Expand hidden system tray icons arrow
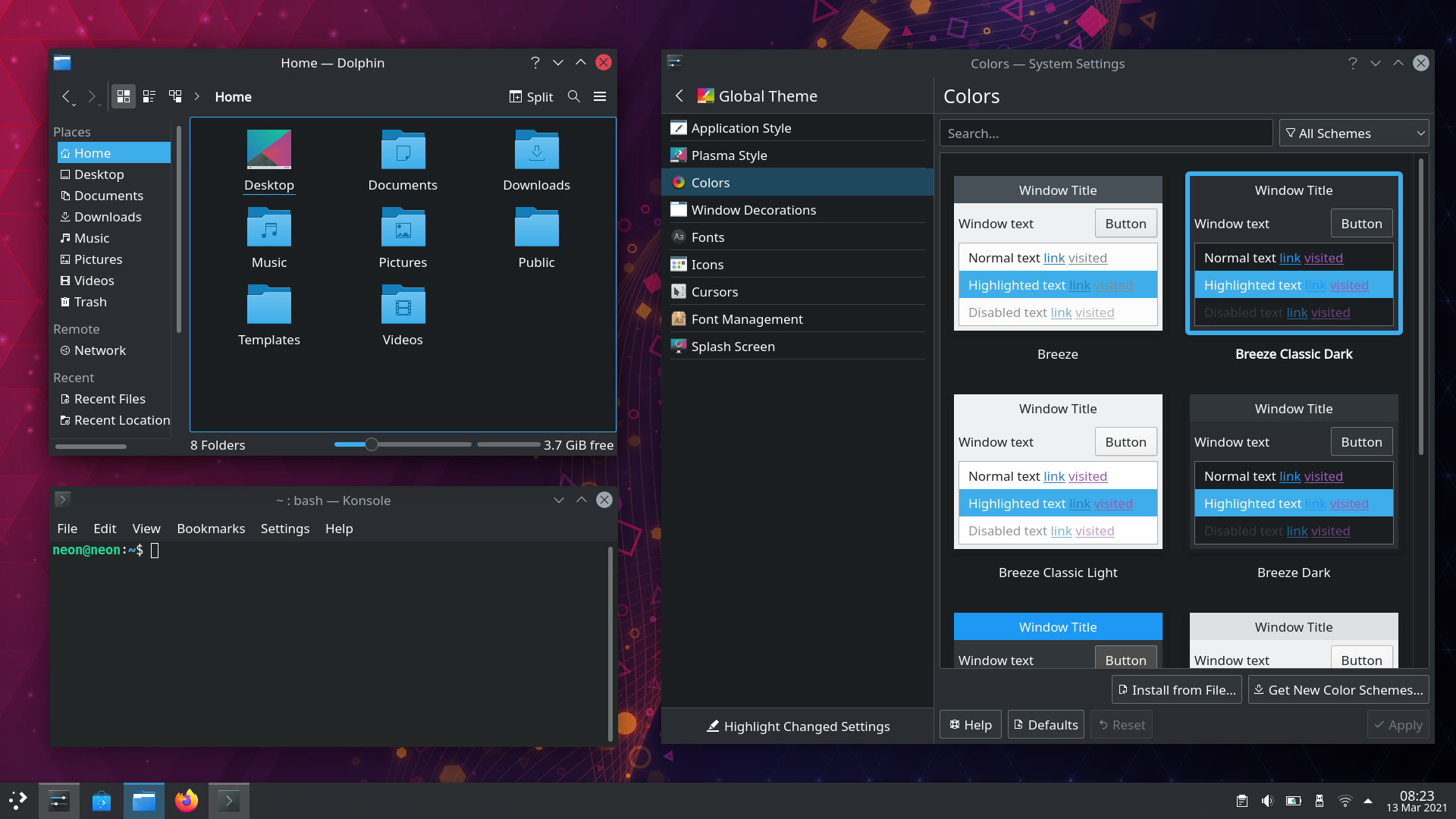 [x=1368, y=801]
